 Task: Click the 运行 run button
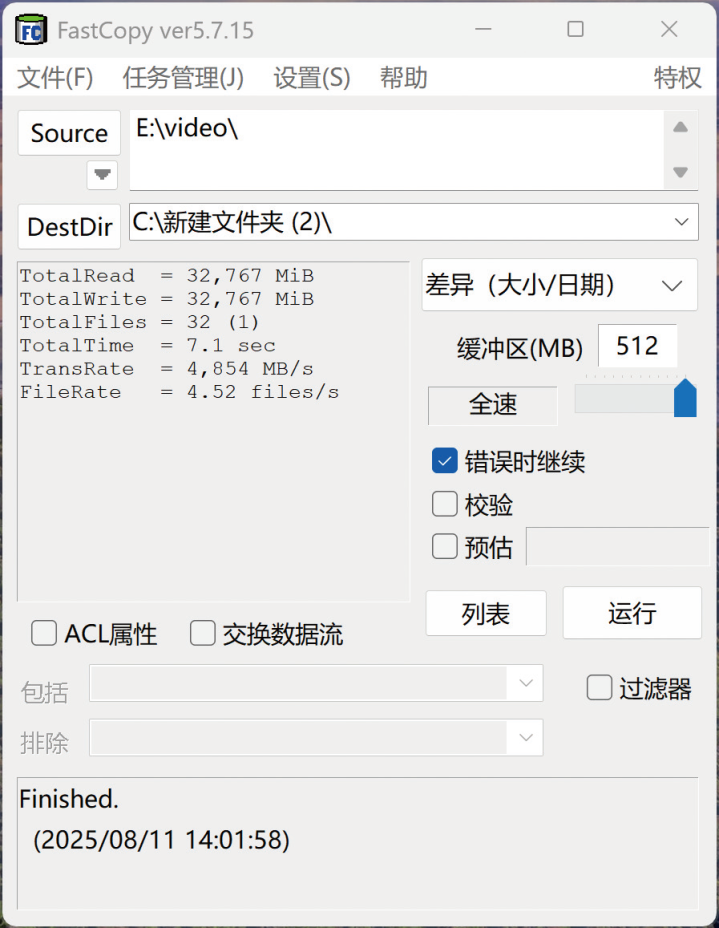click(x=632, y=613)
